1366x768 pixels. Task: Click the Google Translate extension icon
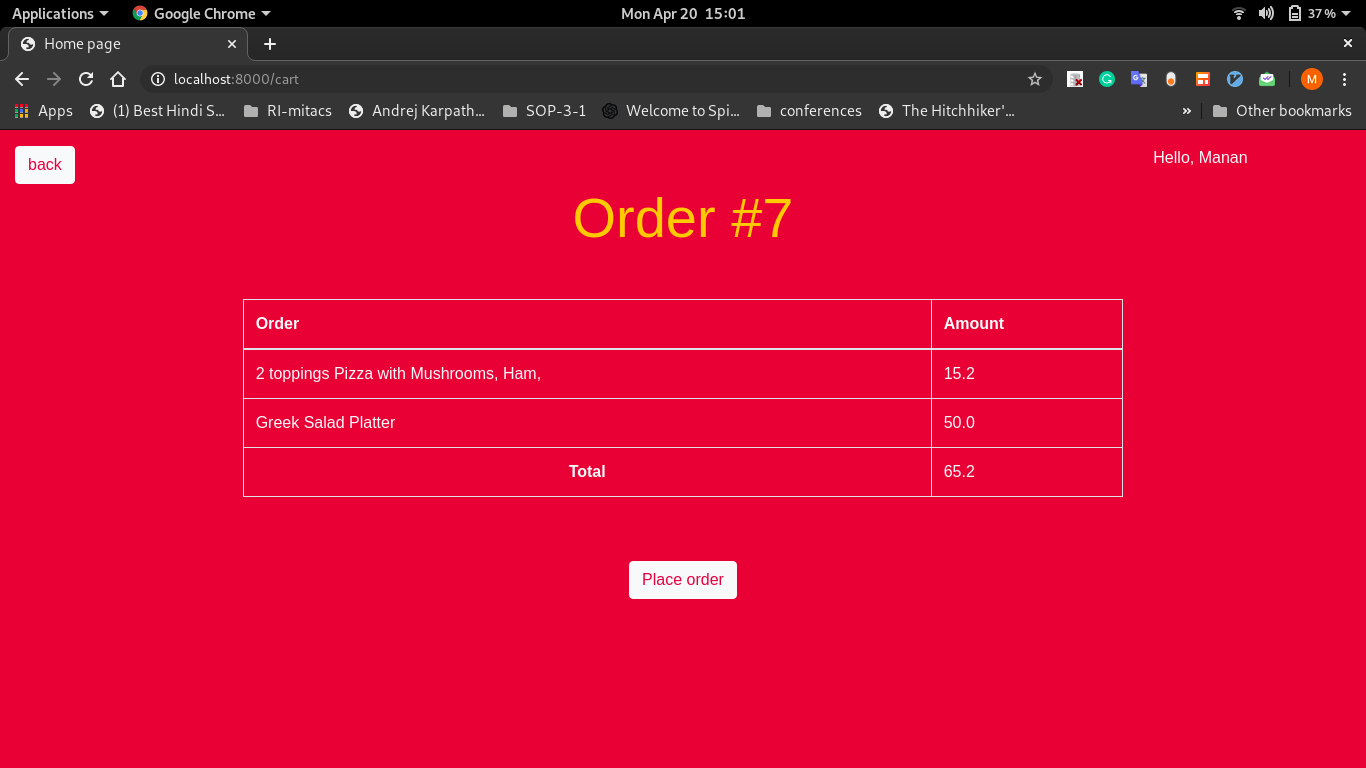coord(1139,79)
